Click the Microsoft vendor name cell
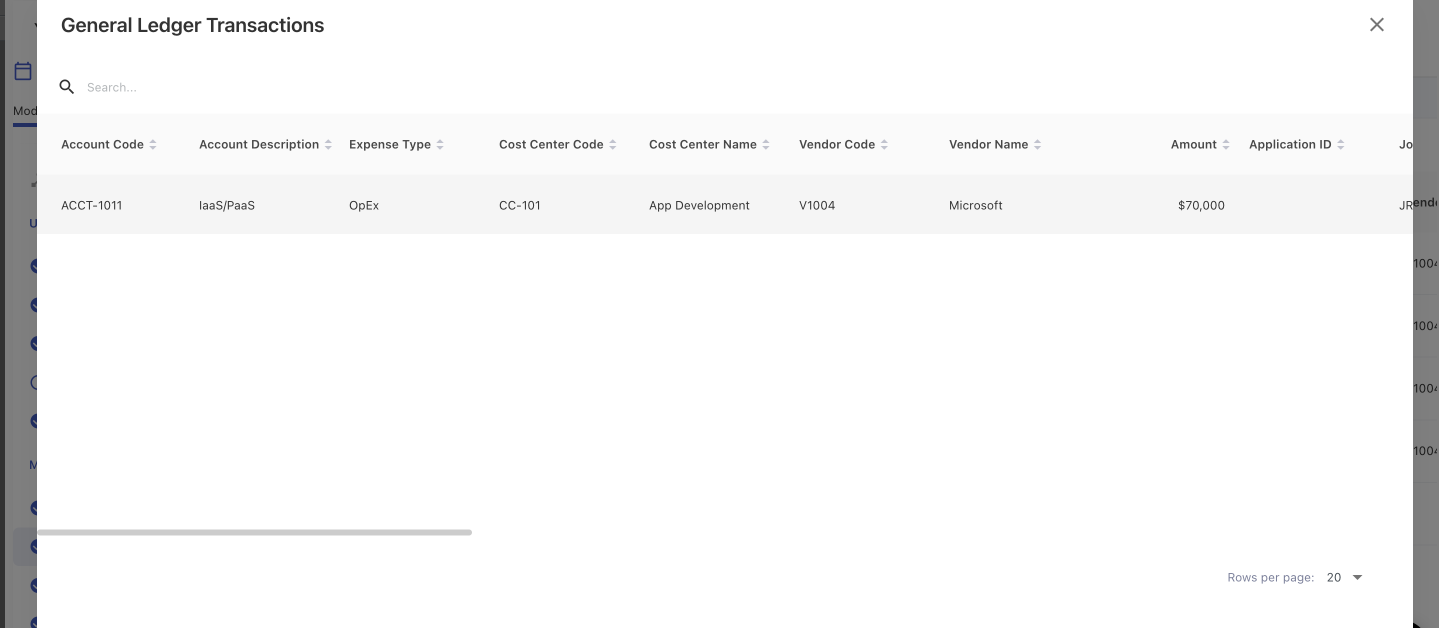Image resolution: width=1439 pixels, height=628 pixels. coord(975,205)
